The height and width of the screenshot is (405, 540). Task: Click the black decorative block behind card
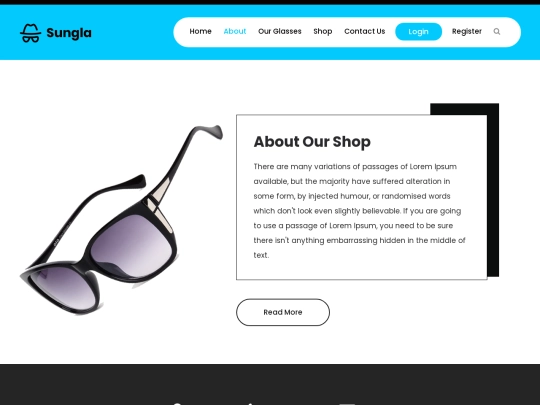click(493, 189)
